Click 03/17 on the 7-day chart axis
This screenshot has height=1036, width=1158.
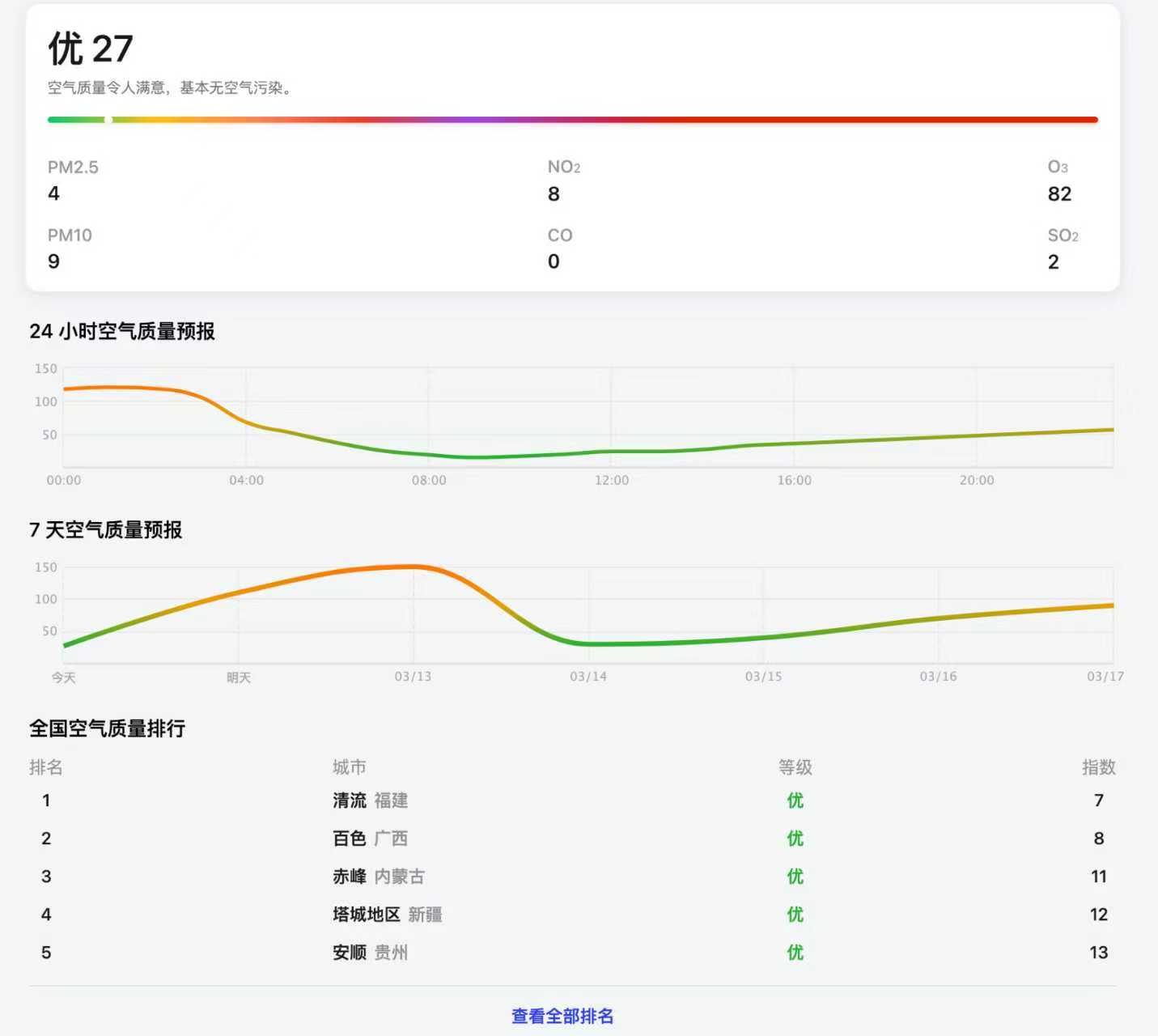1105,677
